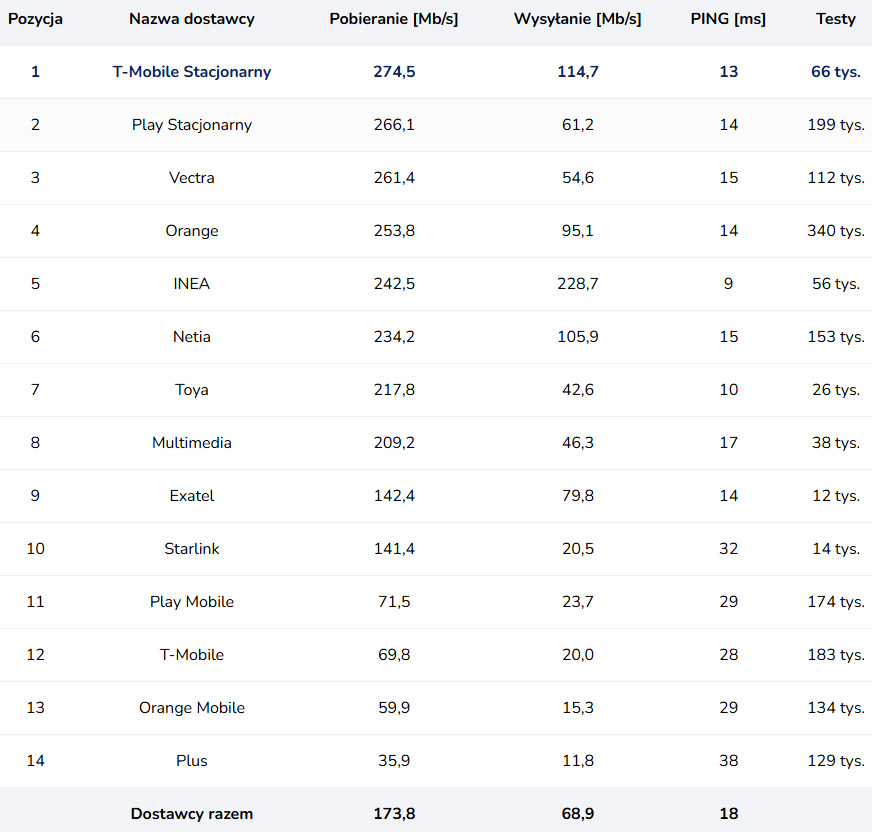This screenshot has height=832, width=872.
Task: Click the '12 tys.' tests count
Action: (x=836, y=496)
